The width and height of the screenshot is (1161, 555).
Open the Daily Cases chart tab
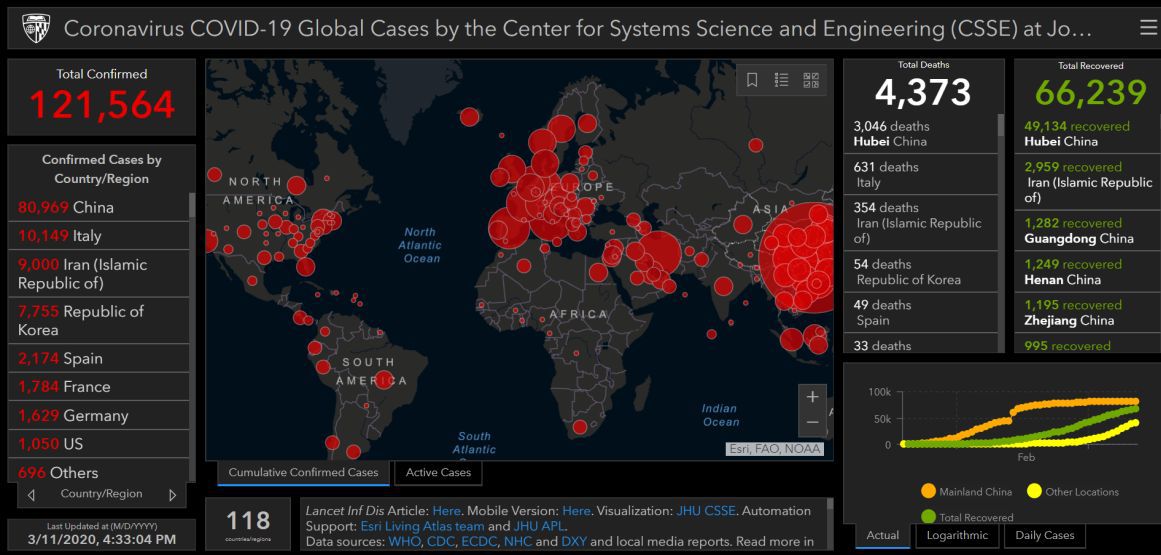(x=1045, y=535)
